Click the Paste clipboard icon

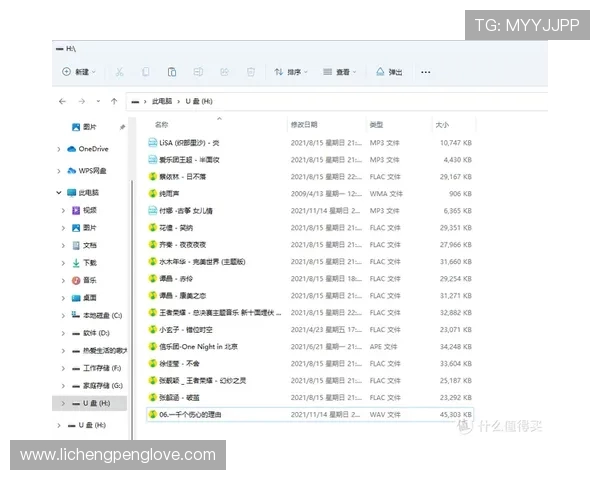tap(172, 72)
